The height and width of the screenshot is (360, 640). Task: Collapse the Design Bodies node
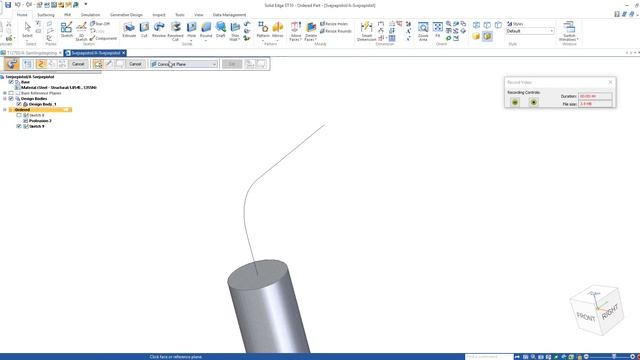pos(5,98)
